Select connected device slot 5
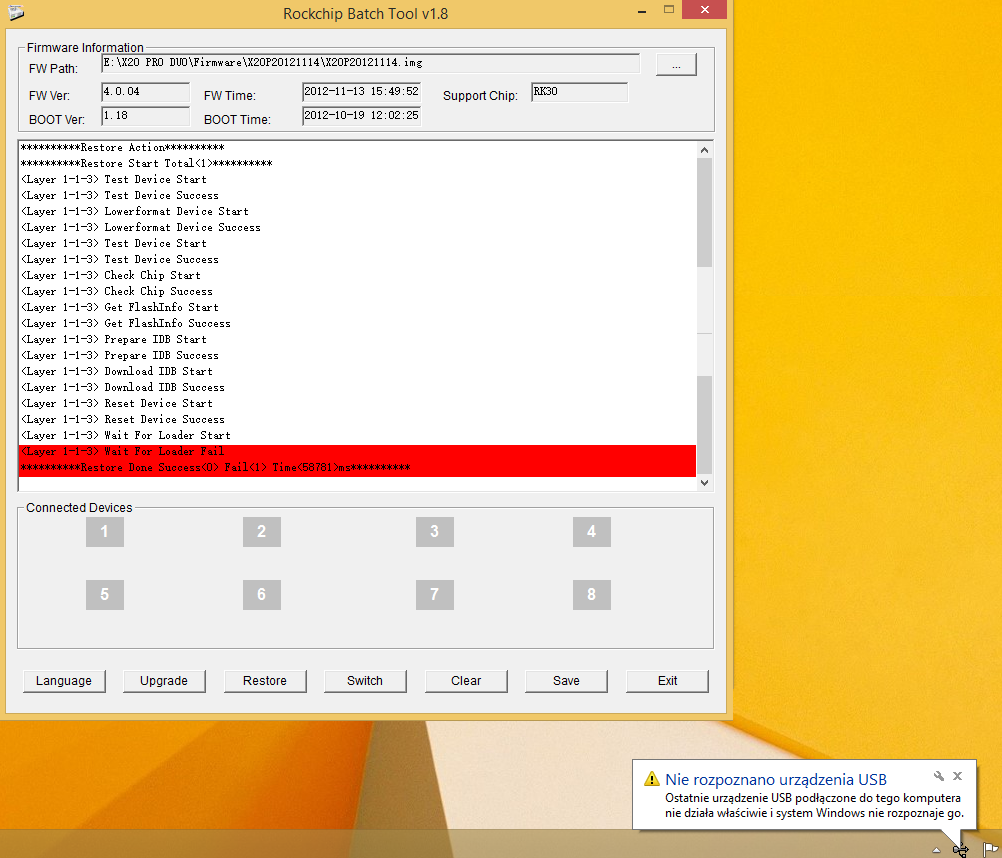 (105, 595)
